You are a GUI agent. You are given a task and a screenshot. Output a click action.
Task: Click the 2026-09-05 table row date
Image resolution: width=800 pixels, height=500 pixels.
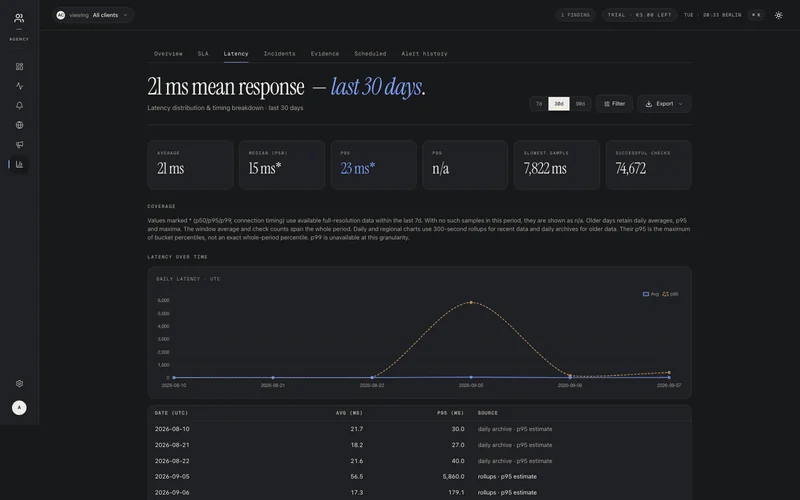tap(172, 477)
